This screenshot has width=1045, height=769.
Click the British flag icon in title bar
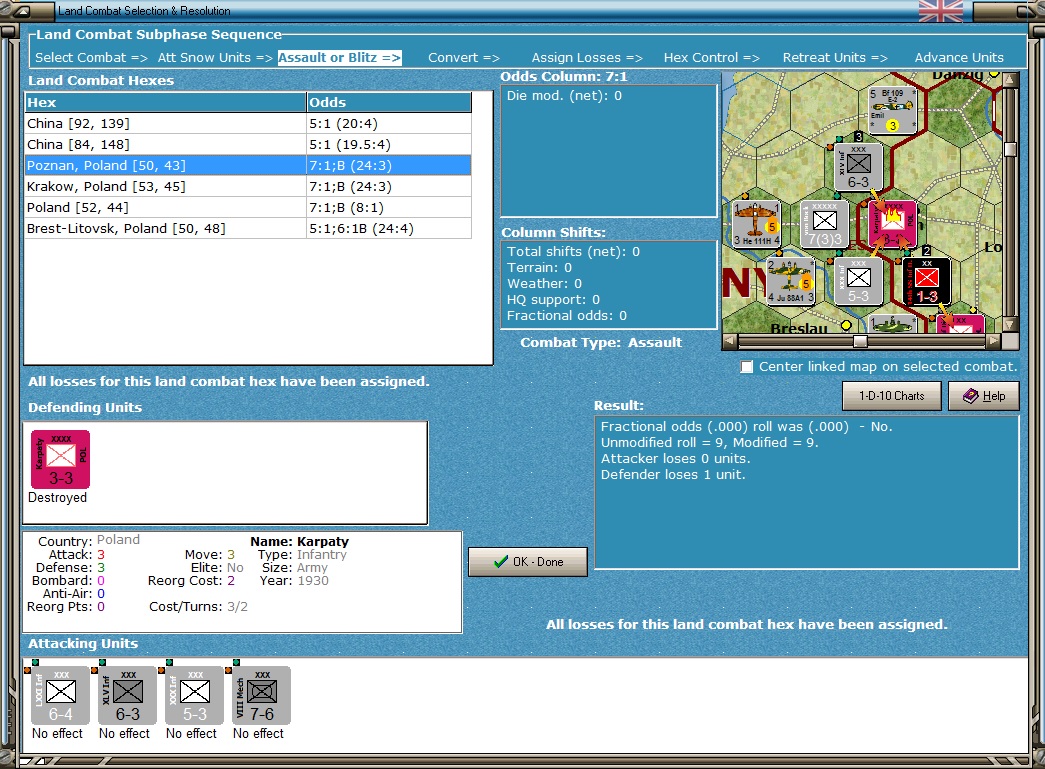click(940, 11)
